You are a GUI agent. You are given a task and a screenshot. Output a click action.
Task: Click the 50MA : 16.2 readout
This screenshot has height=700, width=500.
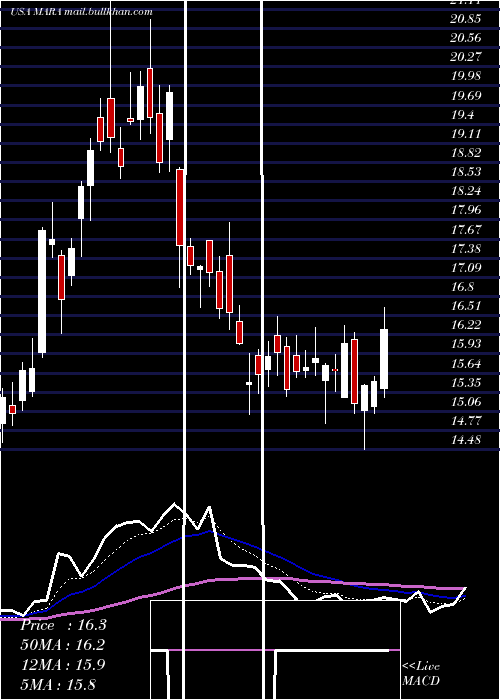click(63, 645)
